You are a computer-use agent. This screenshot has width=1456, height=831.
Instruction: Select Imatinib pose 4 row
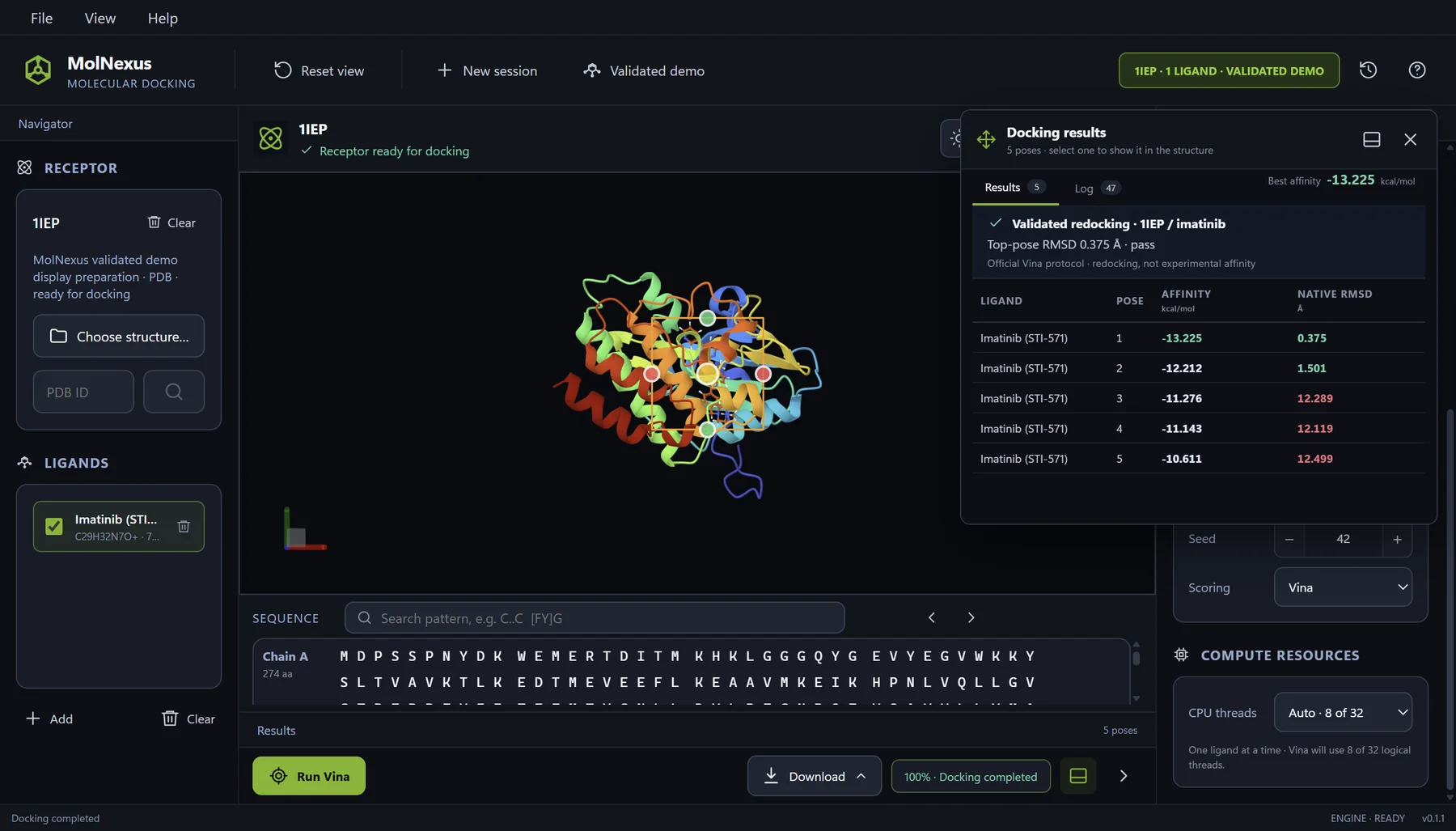(1198, 428)
